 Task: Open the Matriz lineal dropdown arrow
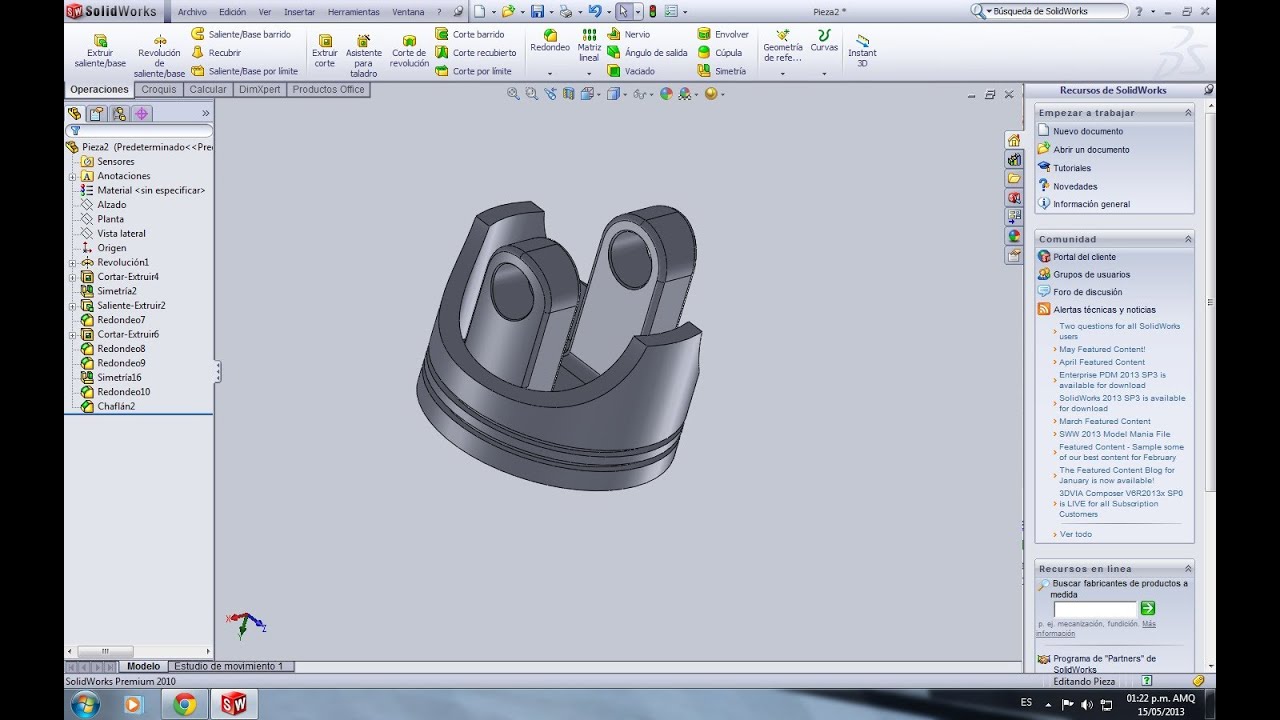589,73
